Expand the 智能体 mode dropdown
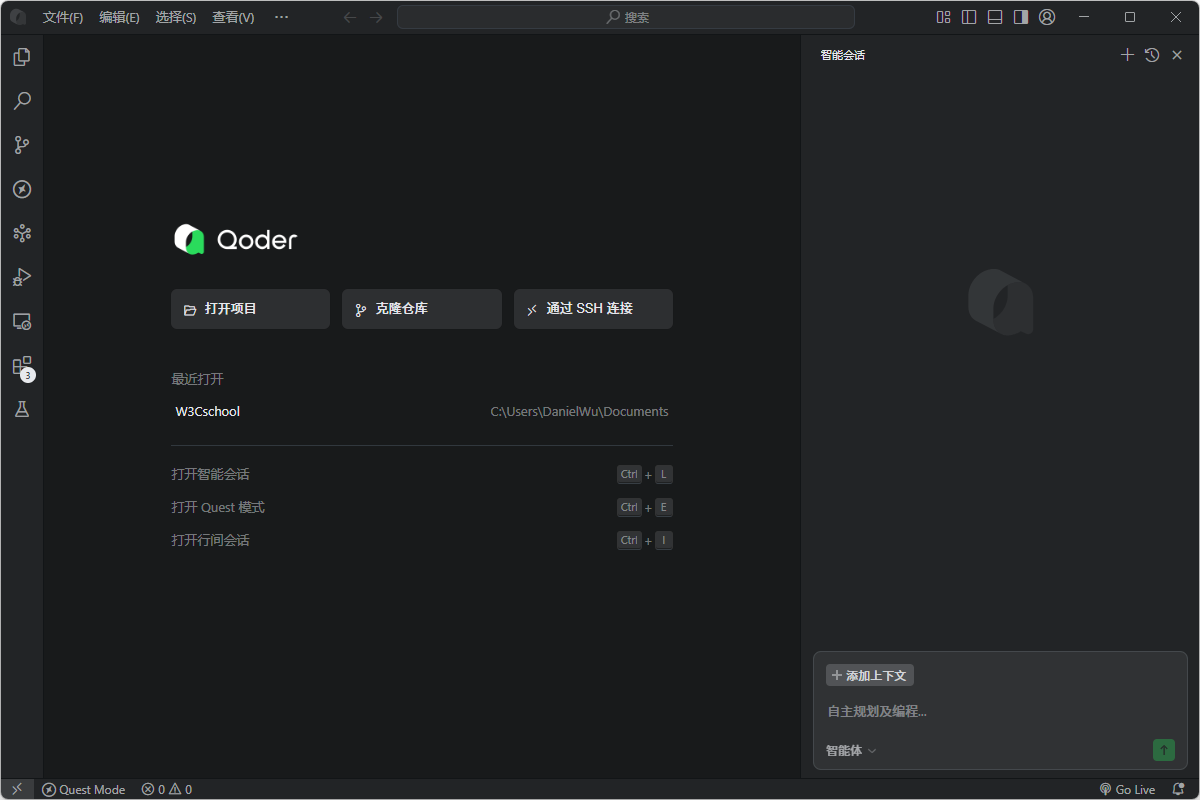1200x800 pixels. click(851, 750)
